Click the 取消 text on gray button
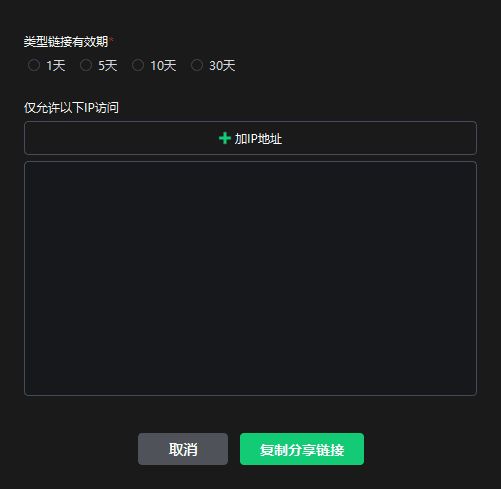The height and width of the screenshot is (489, 501). pyautogui.click(x=183, y=449)
